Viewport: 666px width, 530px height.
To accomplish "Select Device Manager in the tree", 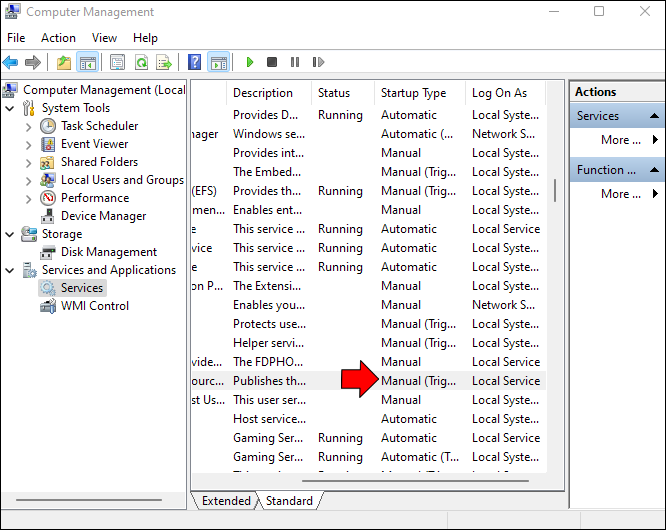I will pos(103,216).
